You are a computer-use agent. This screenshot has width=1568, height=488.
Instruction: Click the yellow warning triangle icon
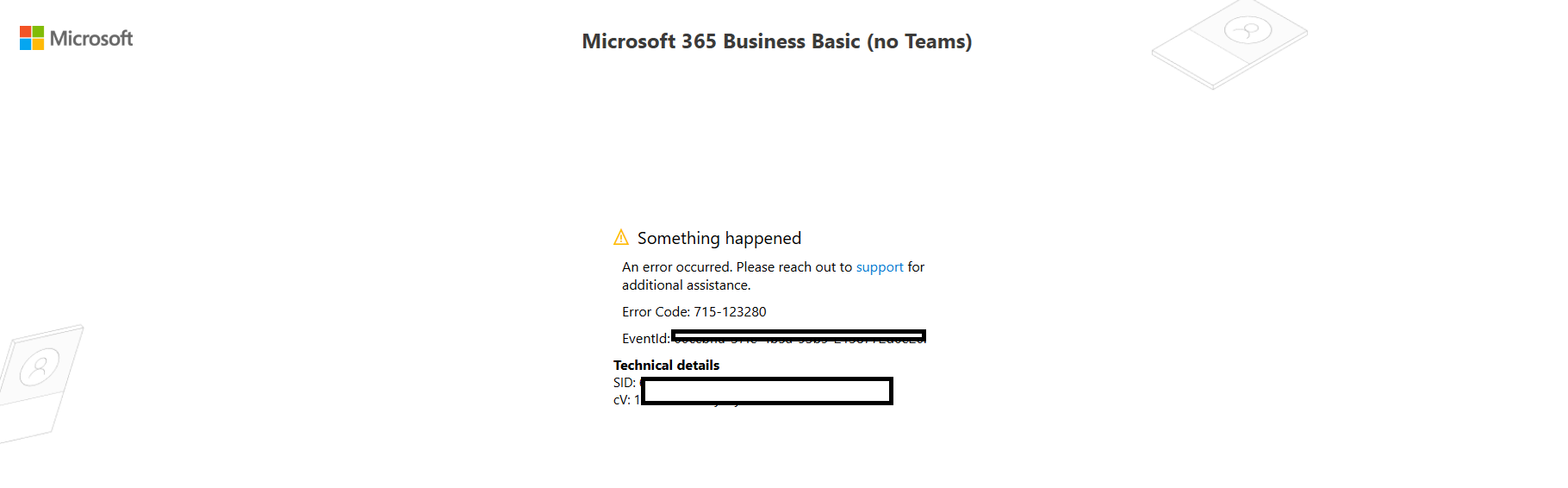point(621,237)
